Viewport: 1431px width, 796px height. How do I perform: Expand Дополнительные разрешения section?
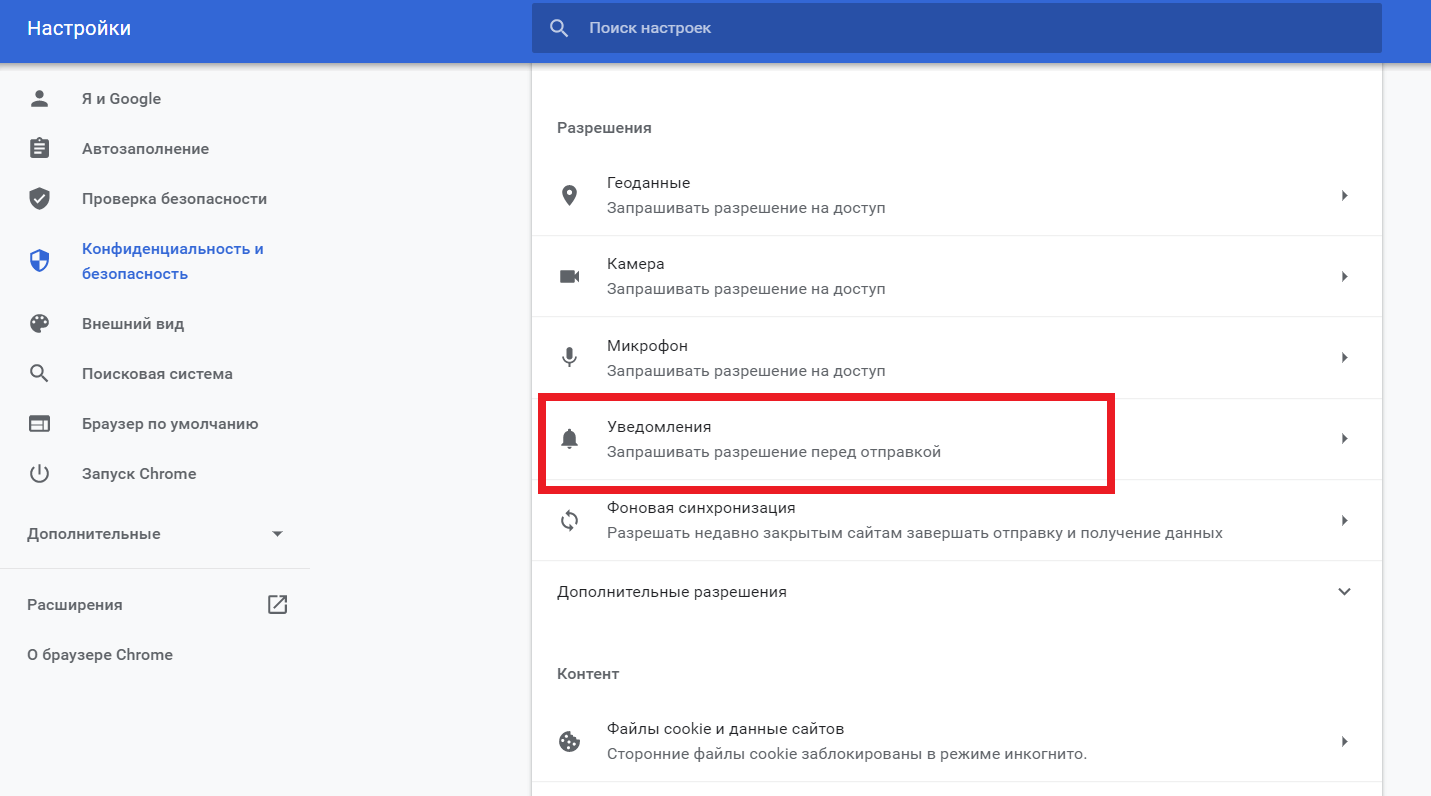[x=1344, y=591]
